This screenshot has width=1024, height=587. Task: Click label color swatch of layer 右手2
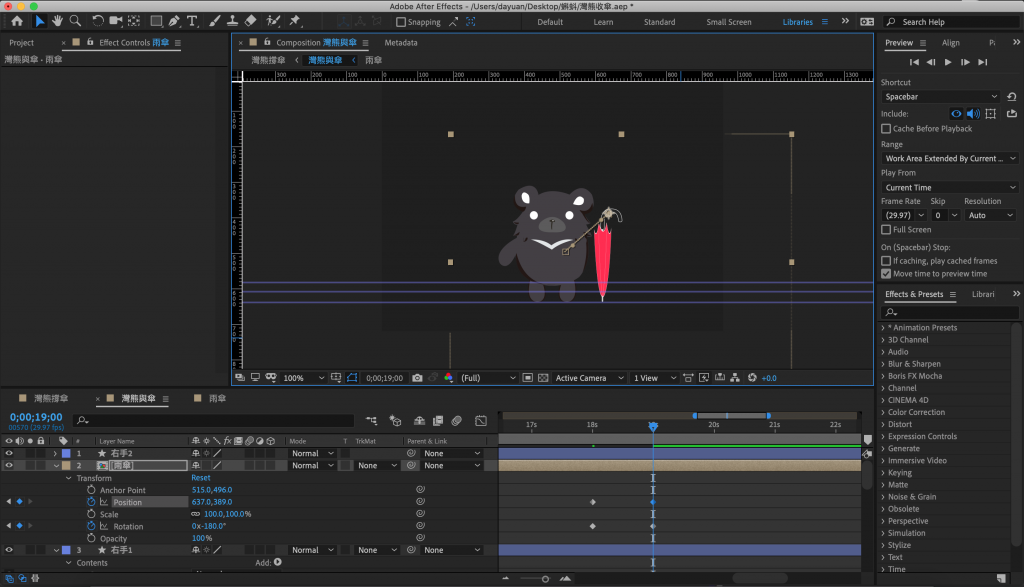click(66, 453)
